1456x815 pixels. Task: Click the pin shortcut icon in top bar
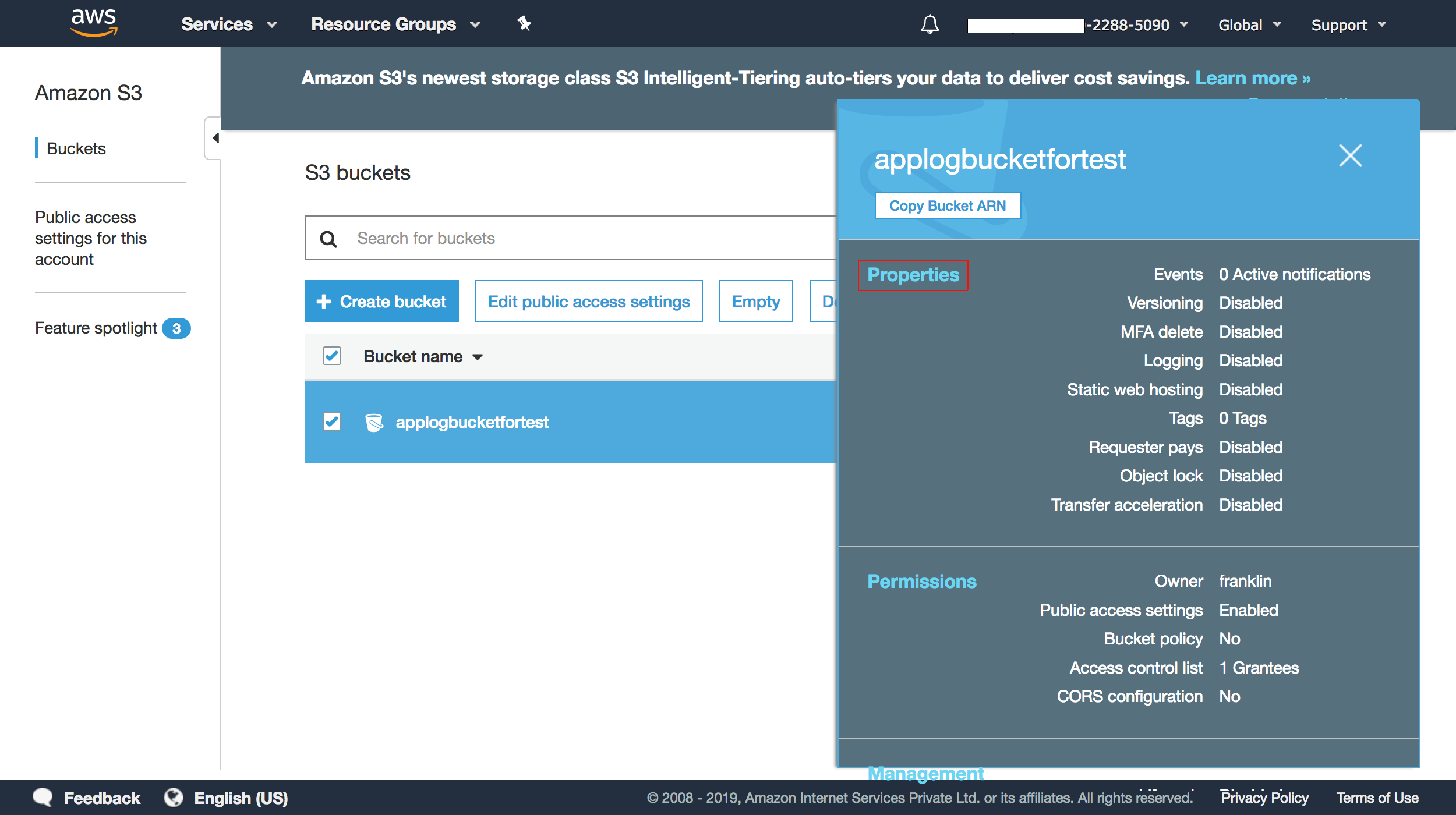524,24
